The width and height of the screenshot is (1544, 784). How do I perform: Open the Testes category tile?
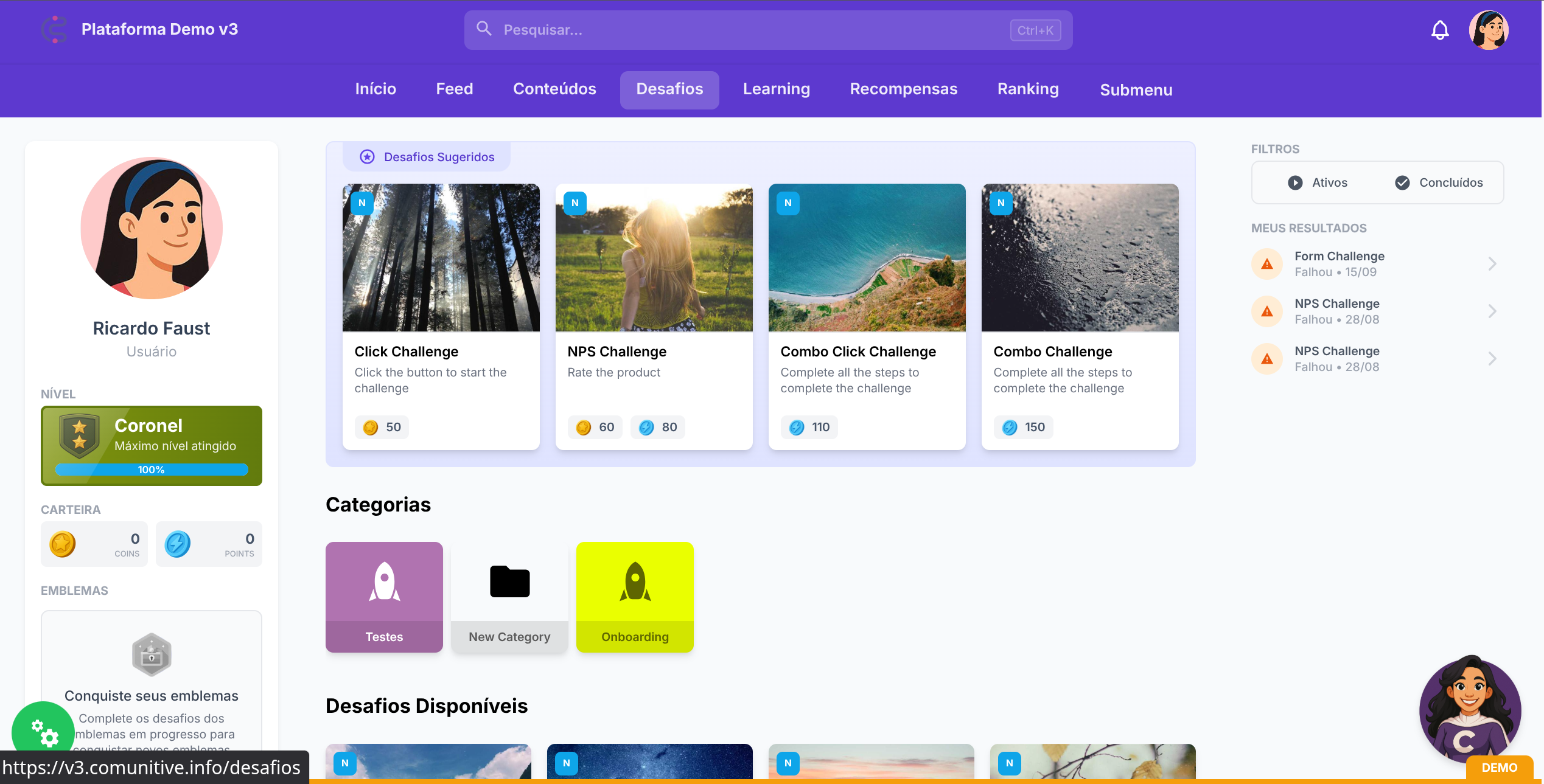384,597
